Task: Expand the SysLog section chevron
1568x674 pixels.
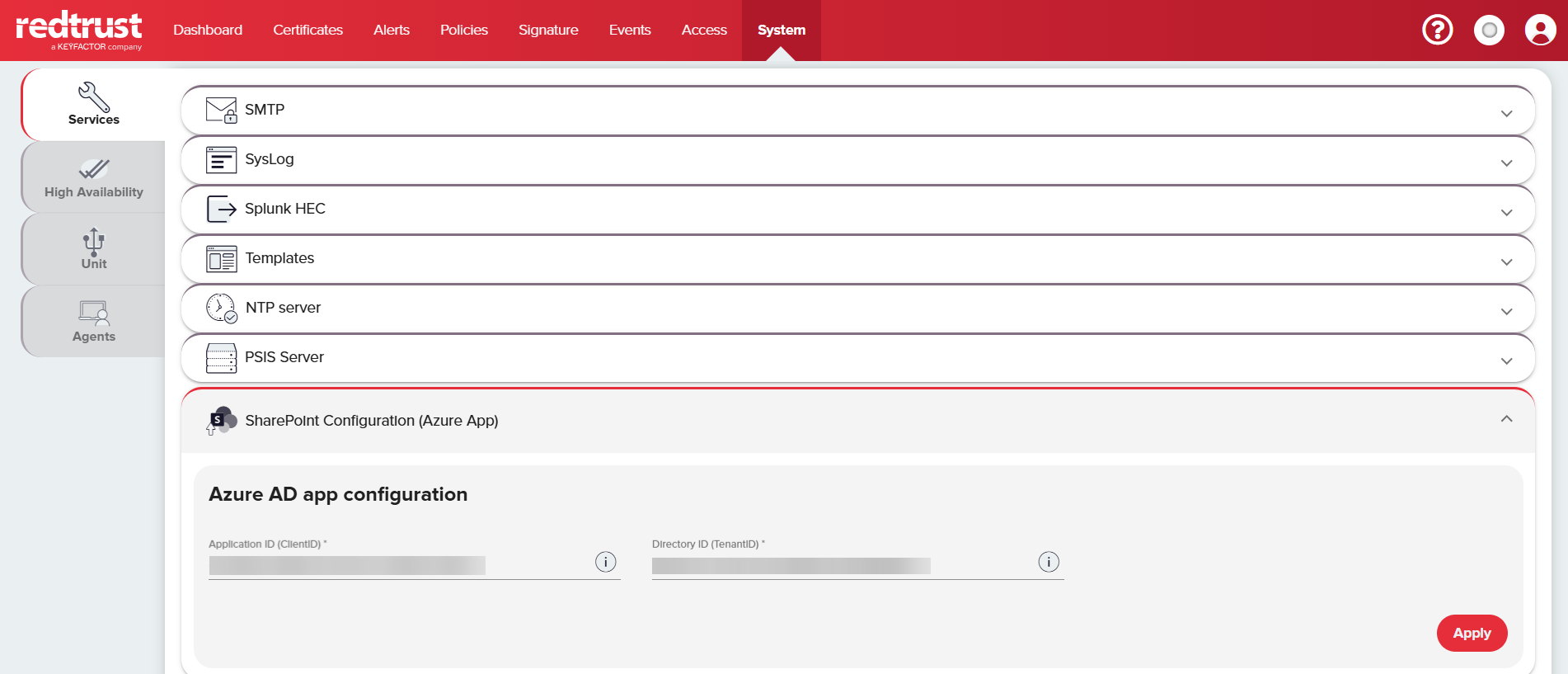Action: [x=1507, y=163]
